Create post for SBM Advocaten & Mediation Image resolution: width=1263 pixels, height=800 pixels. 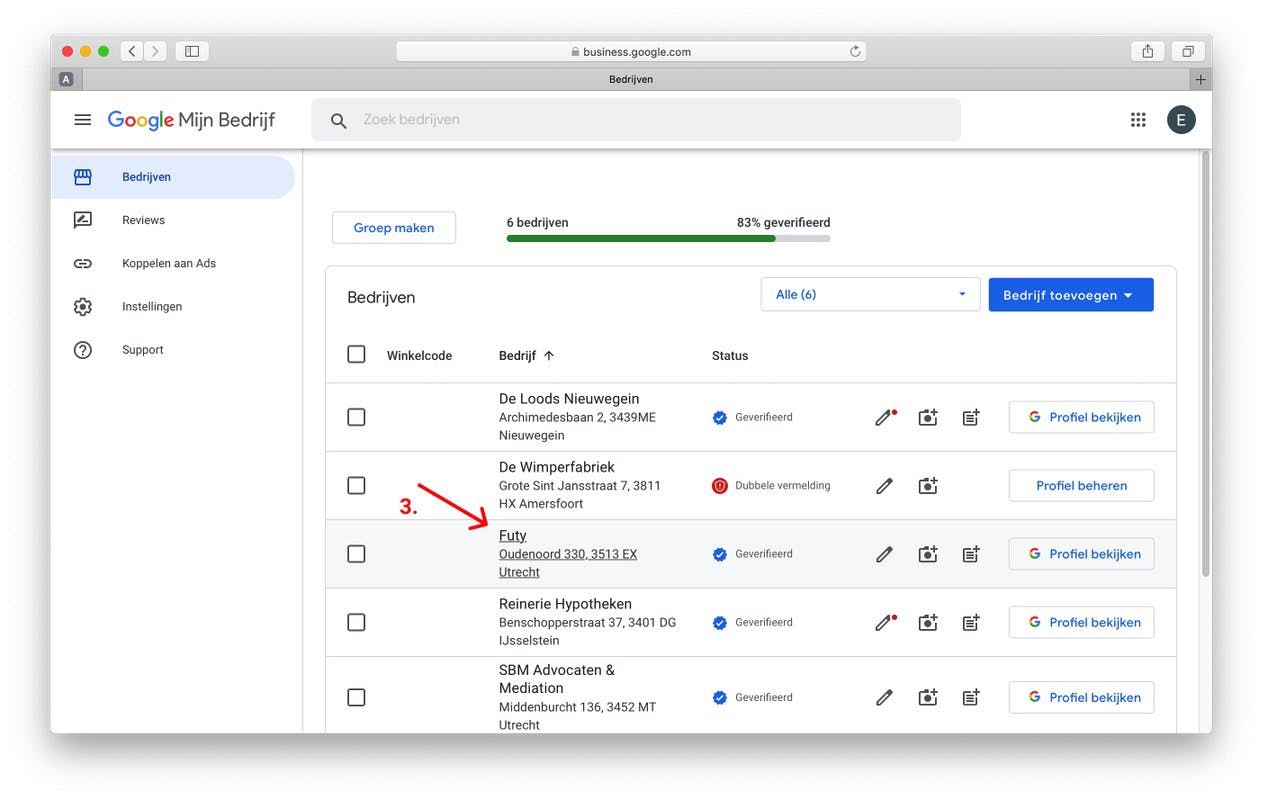[971, 698]
